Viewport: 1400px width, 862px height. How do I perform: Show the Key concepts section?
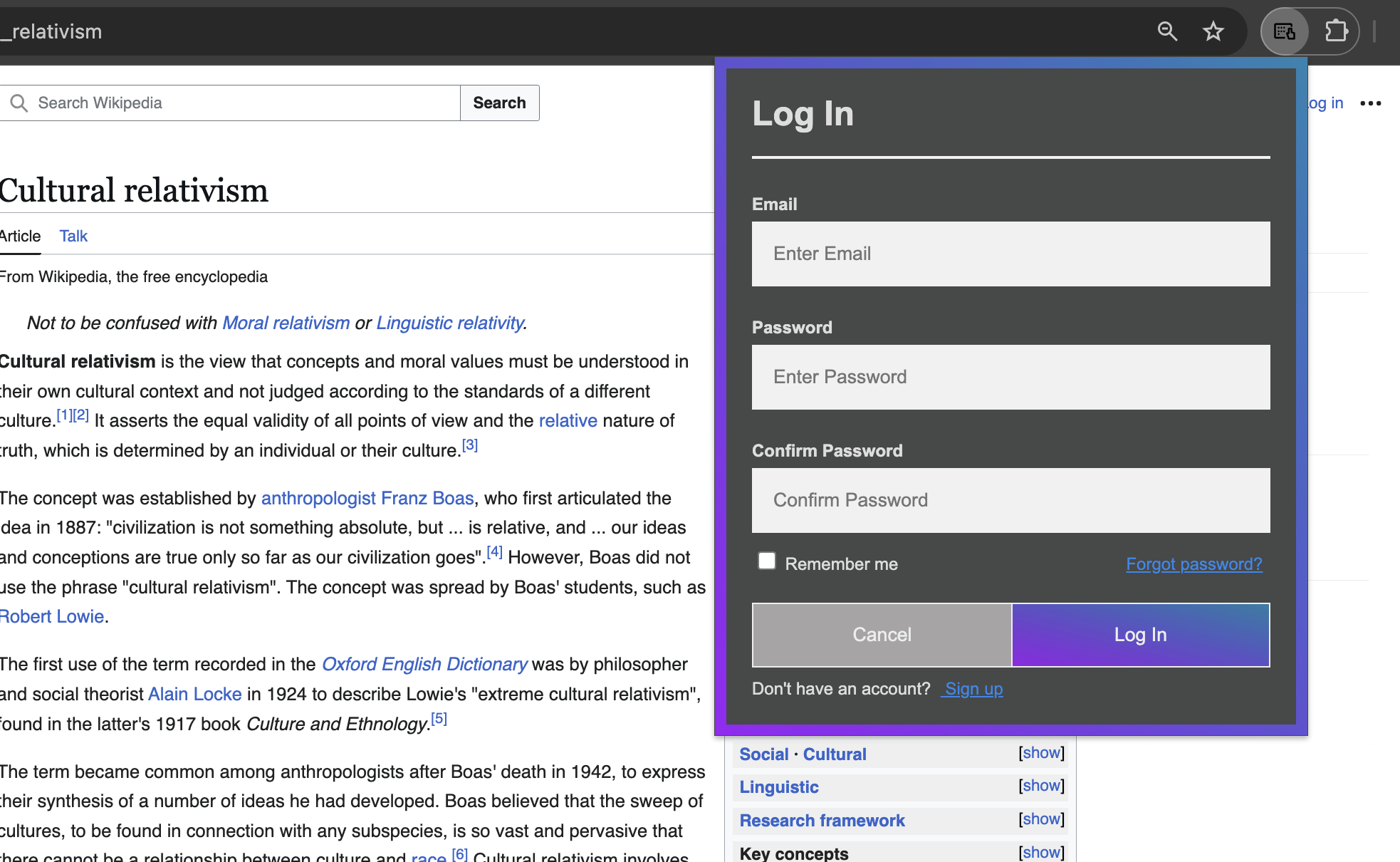click(1041, 852)
